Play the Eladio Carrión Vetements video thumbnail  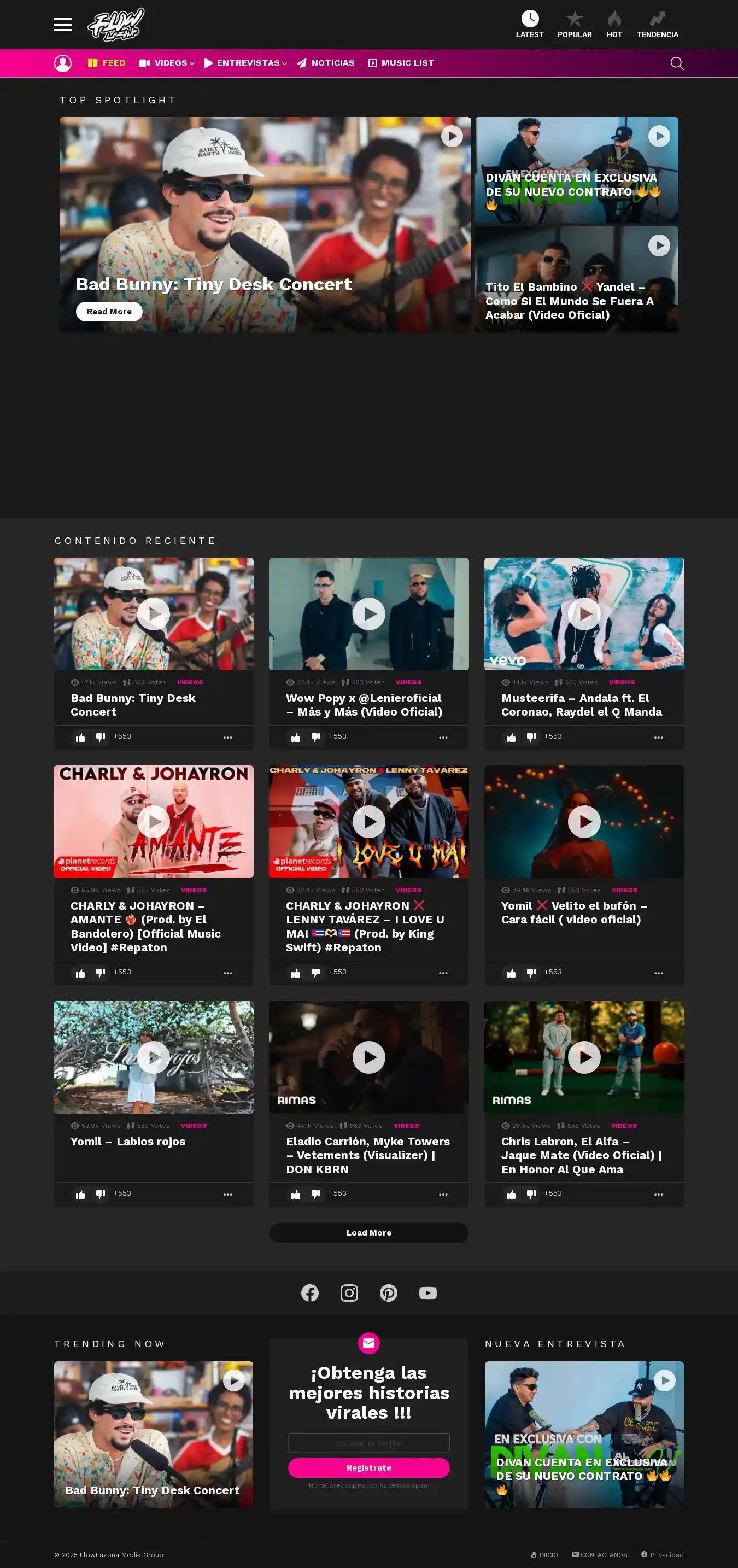pyautogui.click(x=368, y=1057)
